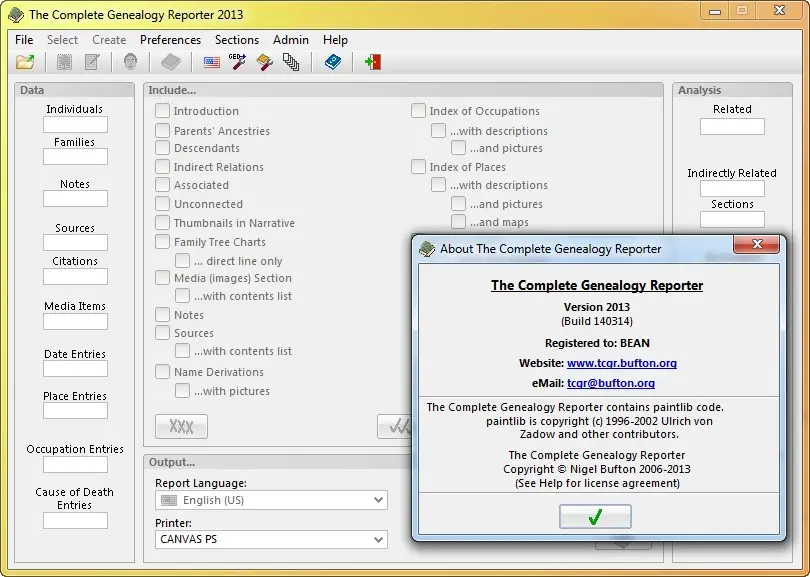Check descriptions box under Index of Occupations

click(438, 131)
